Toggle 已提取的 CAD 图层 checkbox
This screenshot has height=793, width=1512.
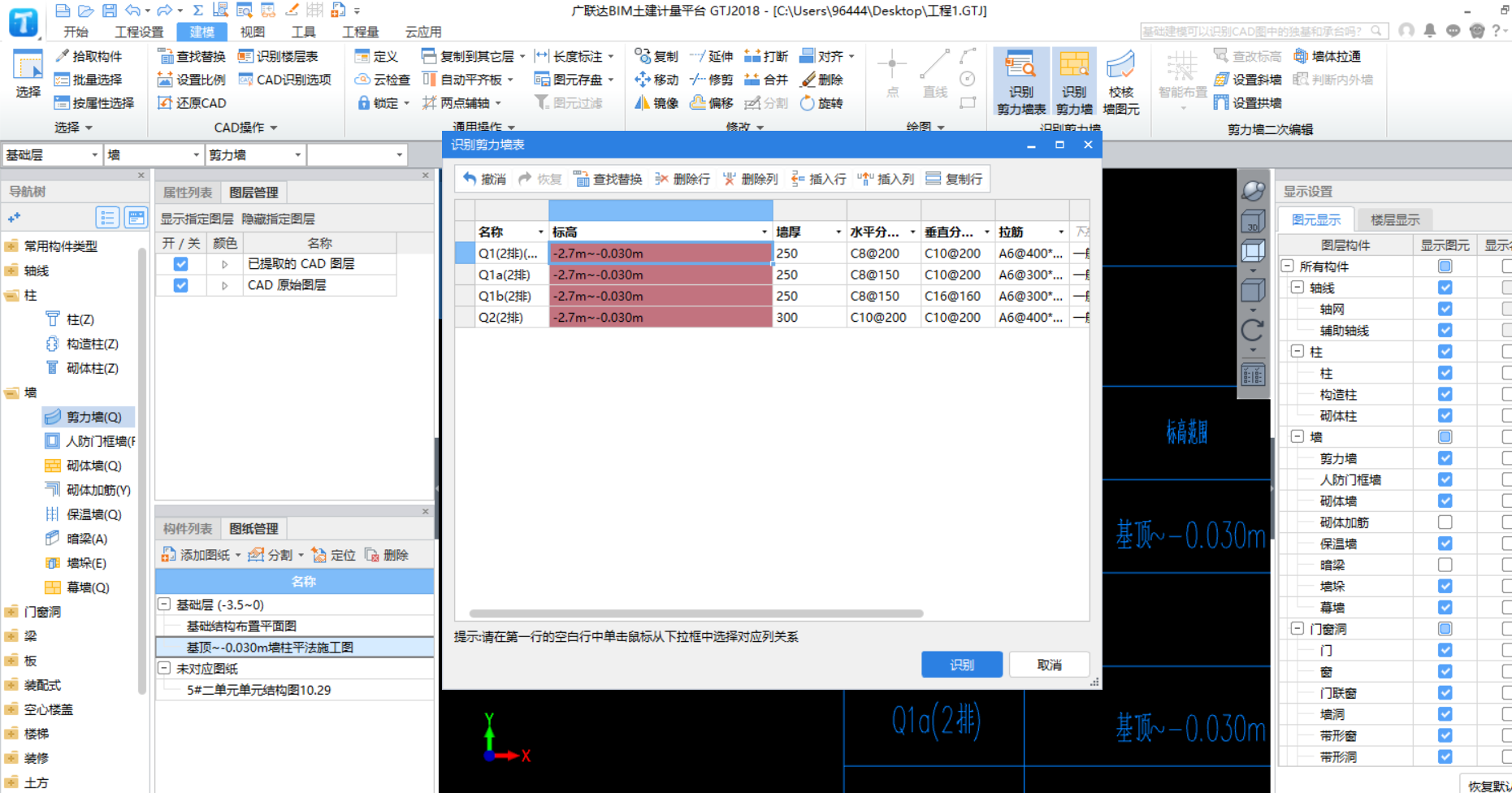[180, 264]
